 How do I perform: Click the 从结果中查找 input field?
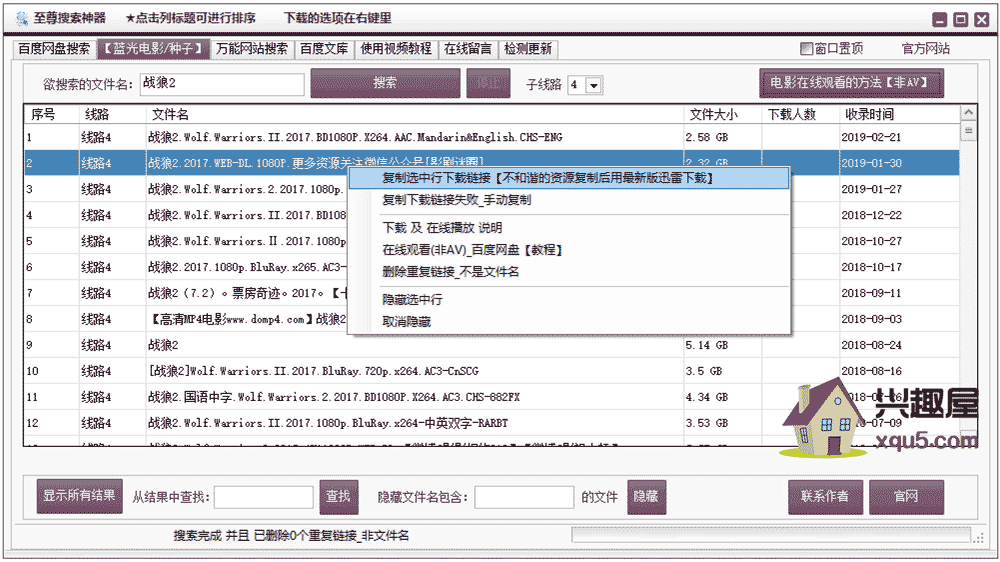pos(263,497)
